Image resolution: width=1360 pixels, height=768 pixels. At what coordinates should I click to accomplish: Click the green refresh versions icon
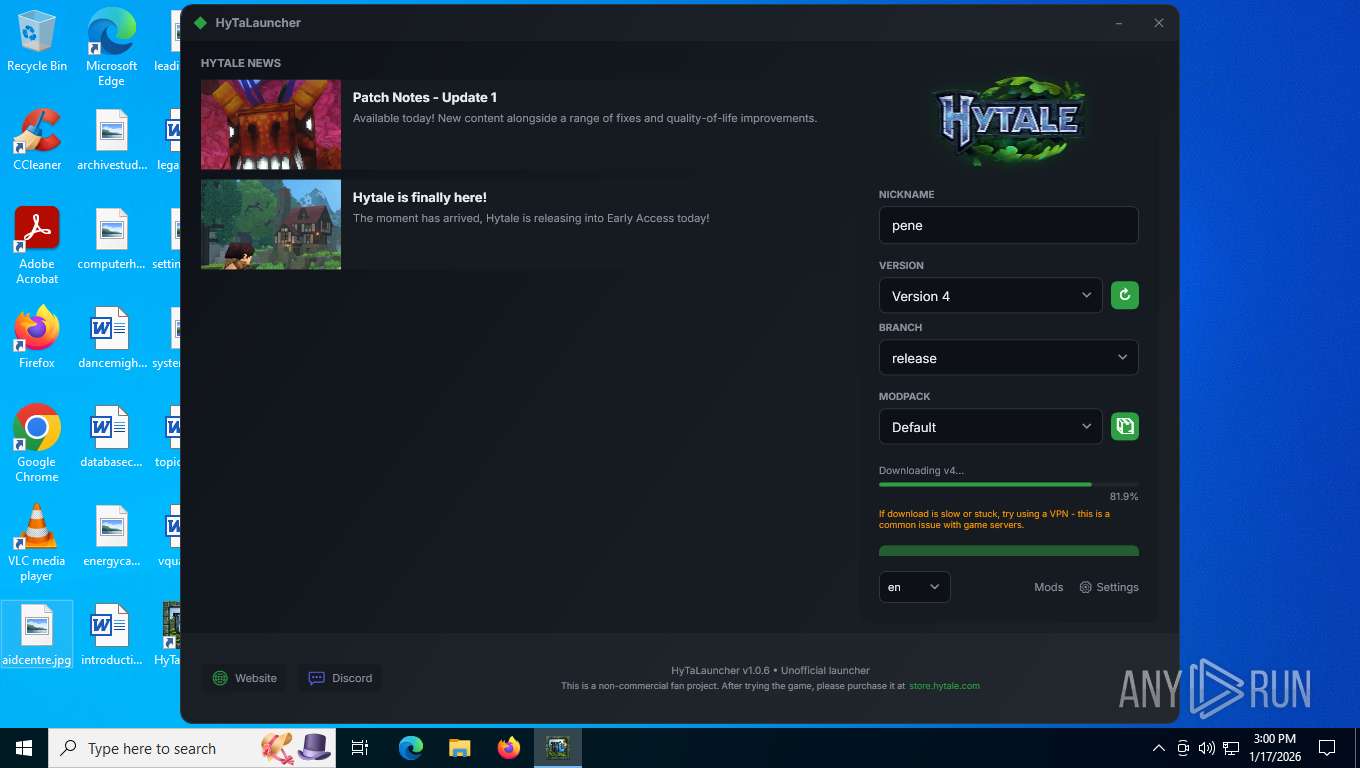[1125, 296]
